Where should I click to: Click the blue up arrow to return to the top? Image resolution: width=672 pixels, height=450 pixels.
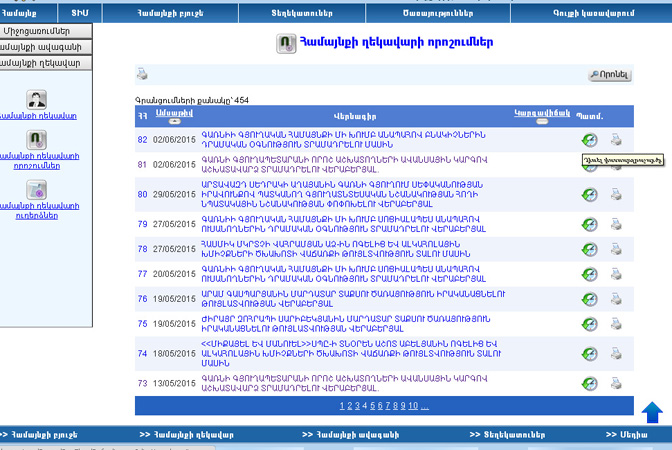pyautogui.click(x=652, y=412)
